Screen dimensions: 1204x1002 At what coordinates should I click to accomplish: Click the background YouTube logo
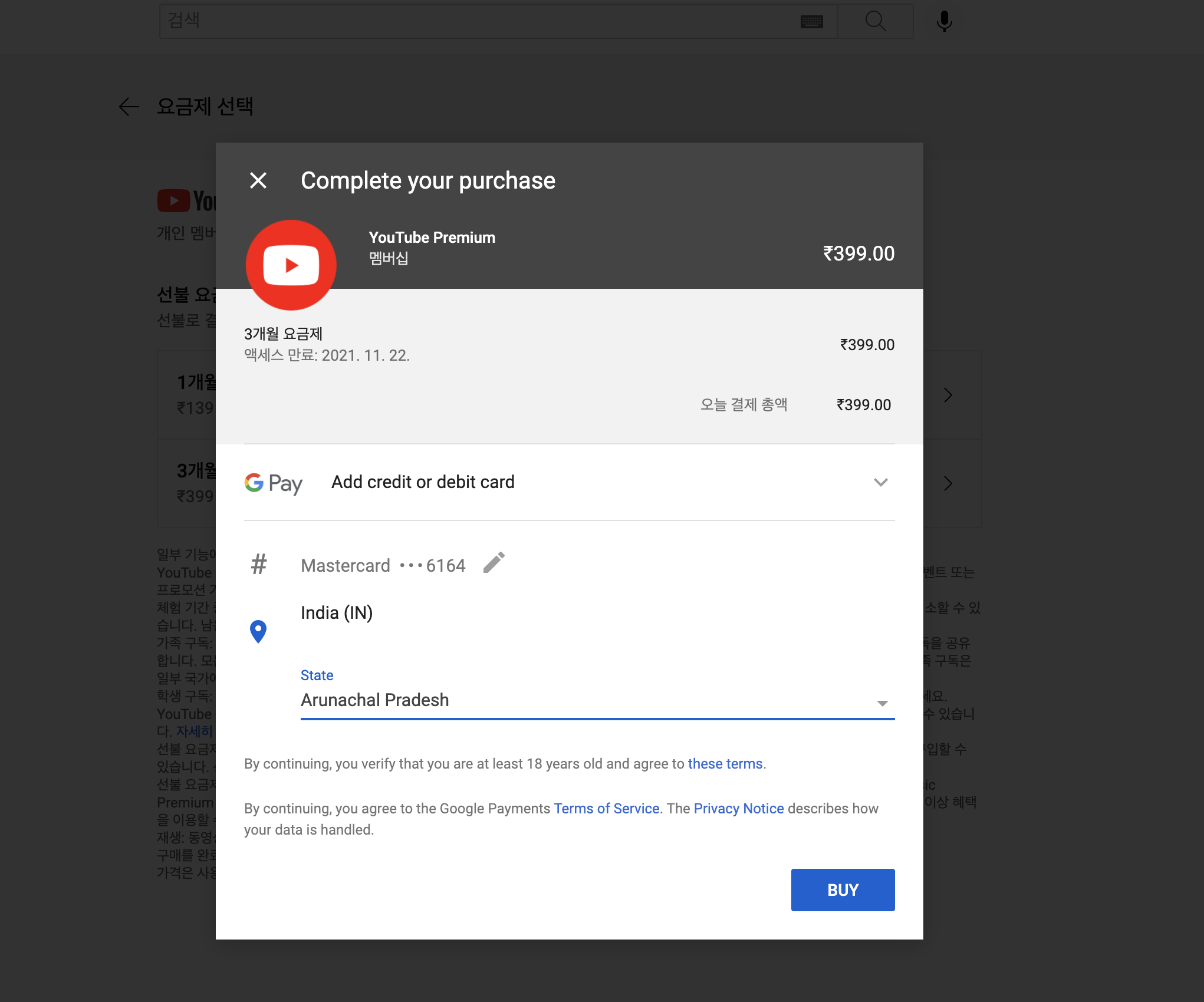click(187, 201)
